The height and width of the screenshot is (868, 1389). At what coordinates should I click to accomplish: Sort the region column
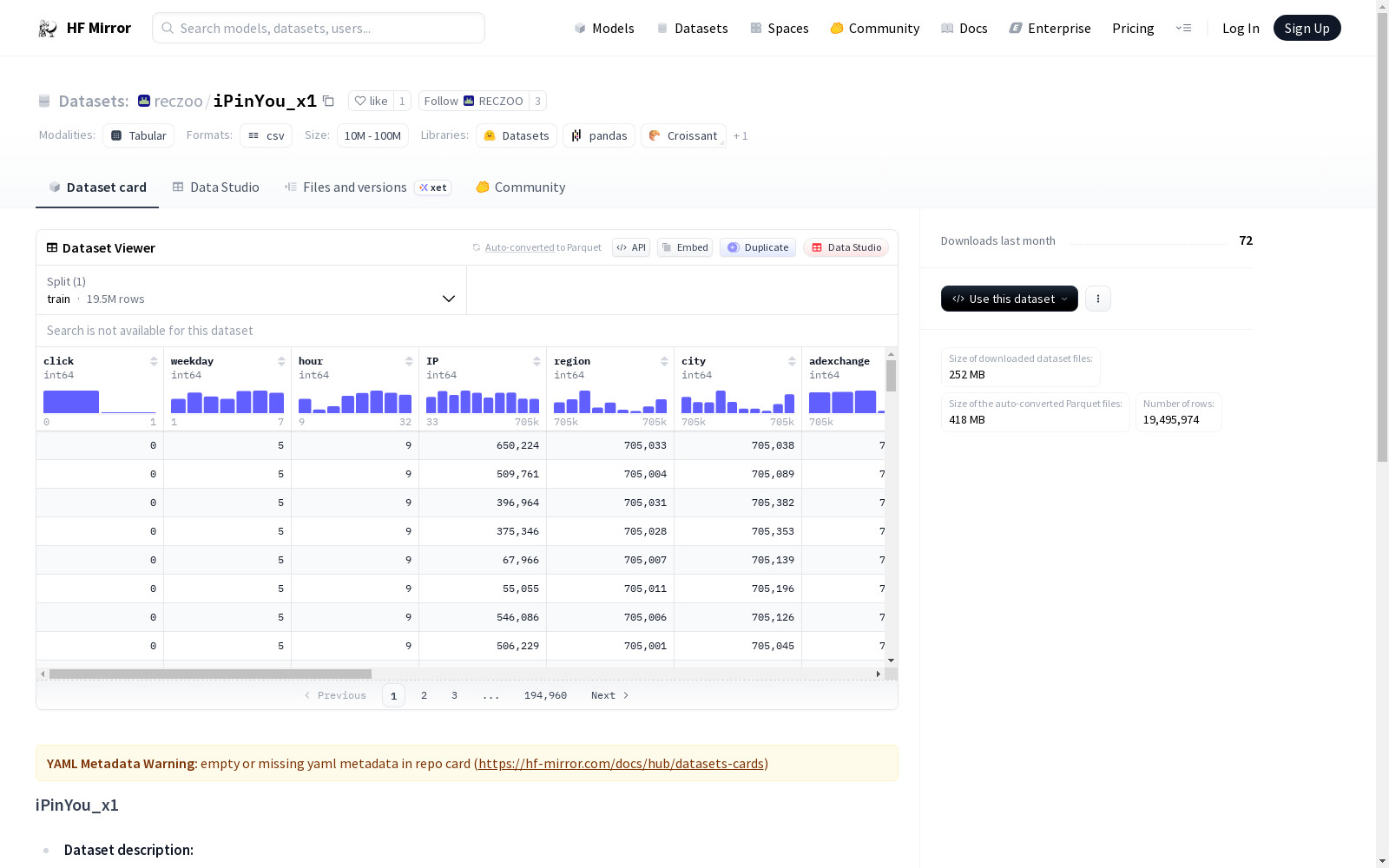point(664,361)
